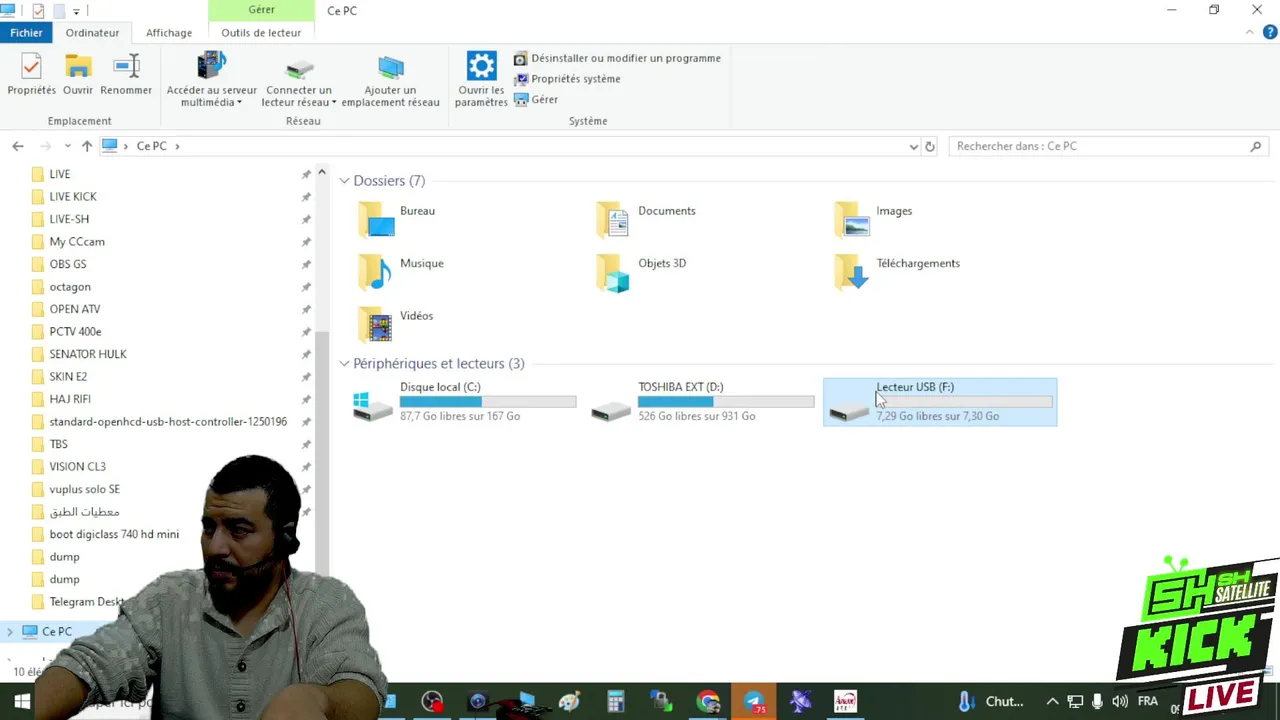The image size is (1280, 720).
Task: Open the Fichier menu
Action: pos(27,33)
